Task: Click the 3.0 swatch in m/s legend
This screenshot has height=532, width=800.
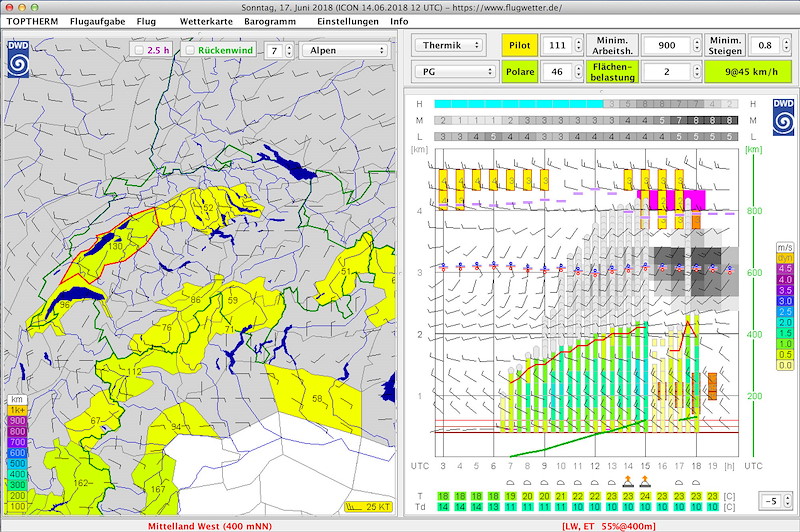Action: (x=785, y=301)
